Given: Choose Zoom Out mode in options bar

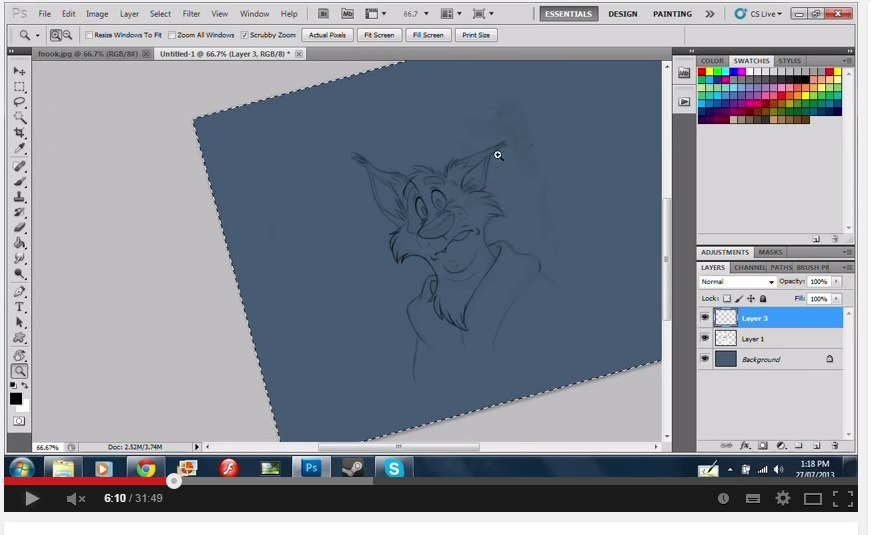Looking at the screenshot, I should (67, 35).
